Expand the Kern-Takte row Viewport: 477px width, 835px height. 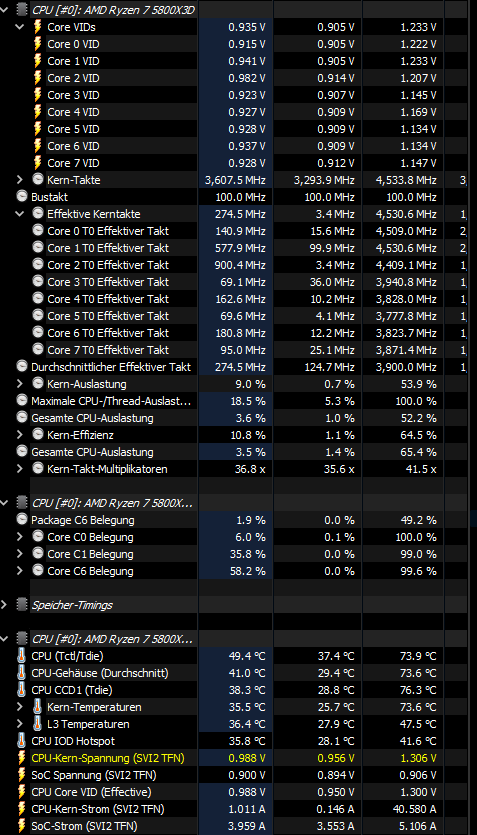click(x=20, y=180)
